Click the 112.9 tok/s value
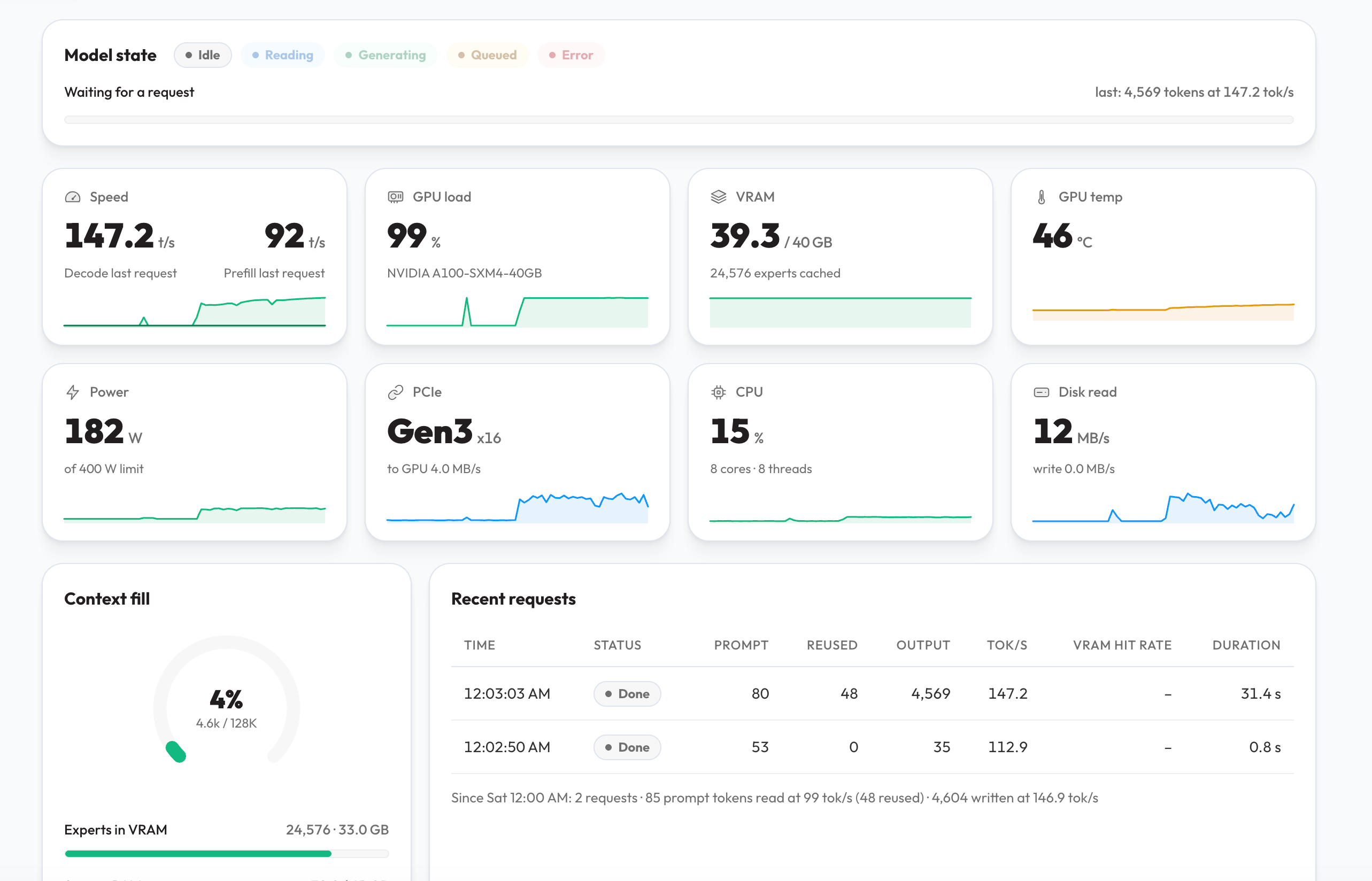 click(x=1008, y=747)
